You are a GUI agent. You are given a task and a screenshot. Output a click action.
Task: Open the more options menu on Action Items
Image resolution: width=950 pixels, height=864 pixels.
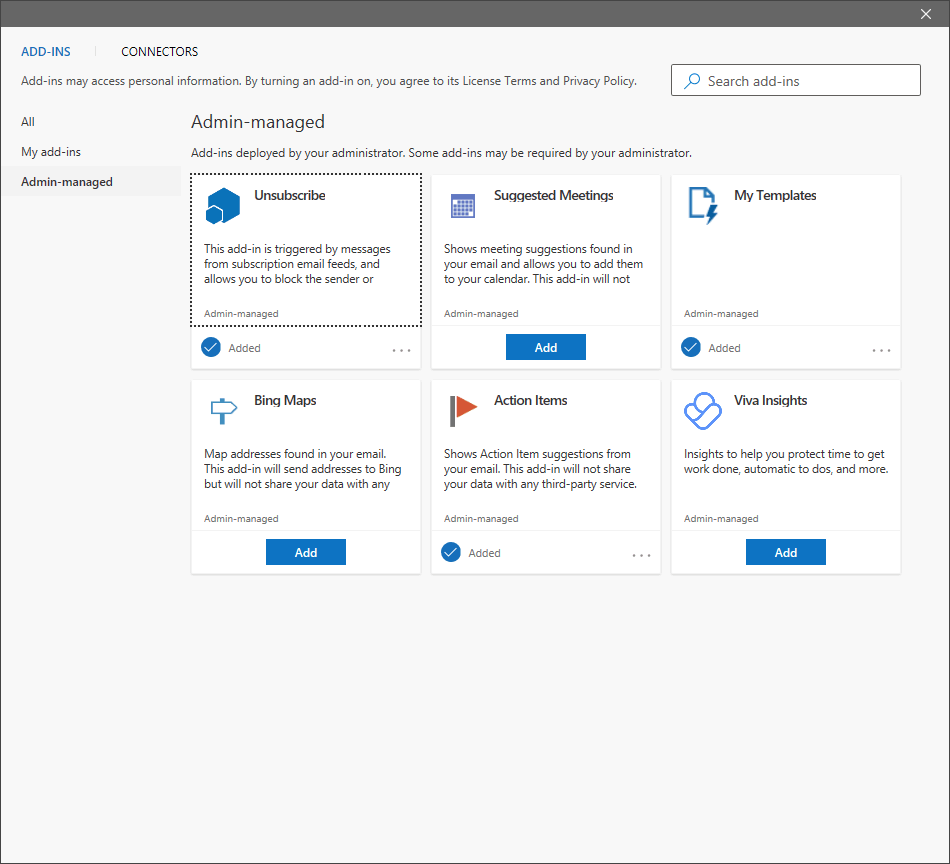[641, 552]
